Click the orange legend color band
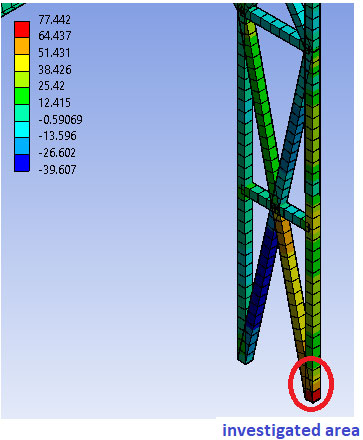This screenshot has height=440, width=363. click(x=22, y=46)
